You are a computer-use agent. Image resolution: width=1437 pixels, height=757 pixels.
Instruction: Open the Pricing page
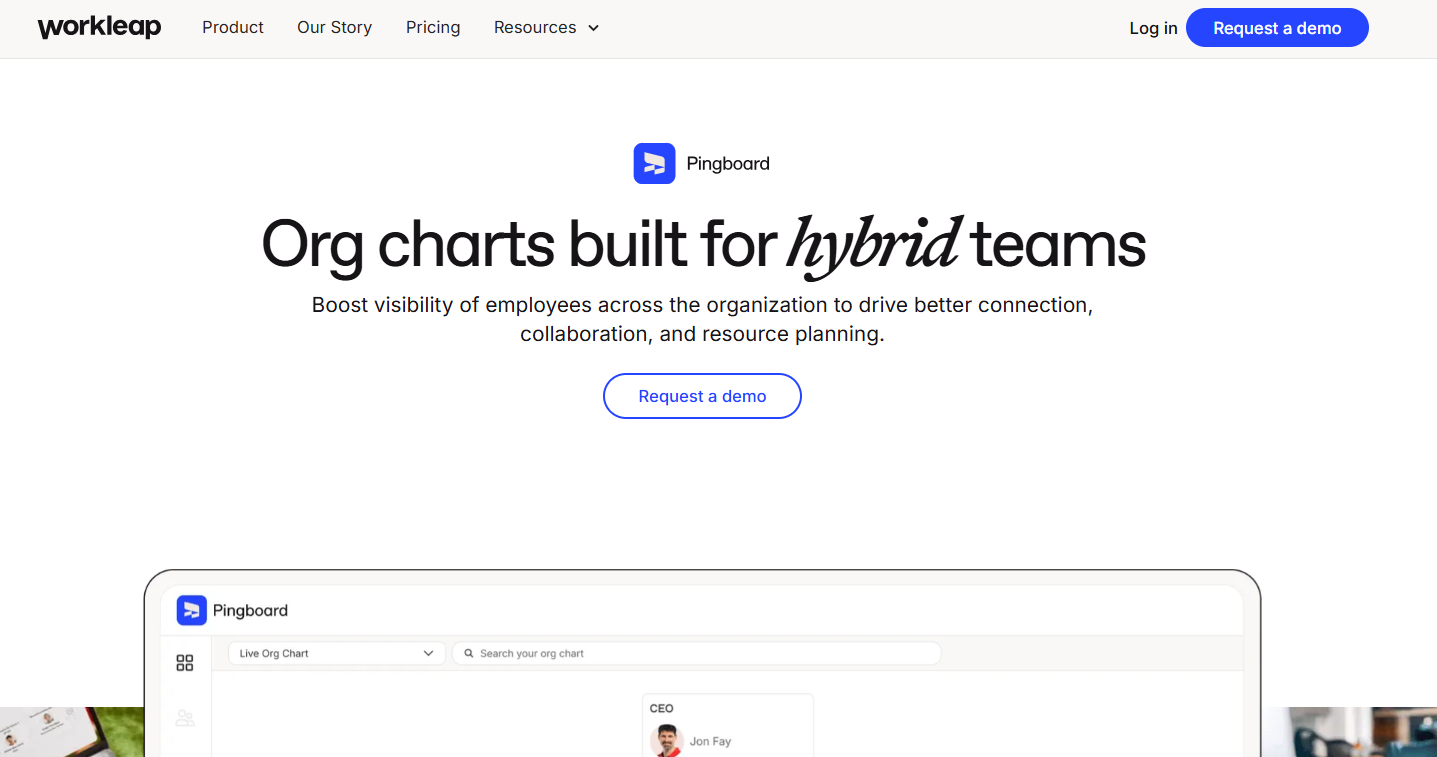[433, 28]
